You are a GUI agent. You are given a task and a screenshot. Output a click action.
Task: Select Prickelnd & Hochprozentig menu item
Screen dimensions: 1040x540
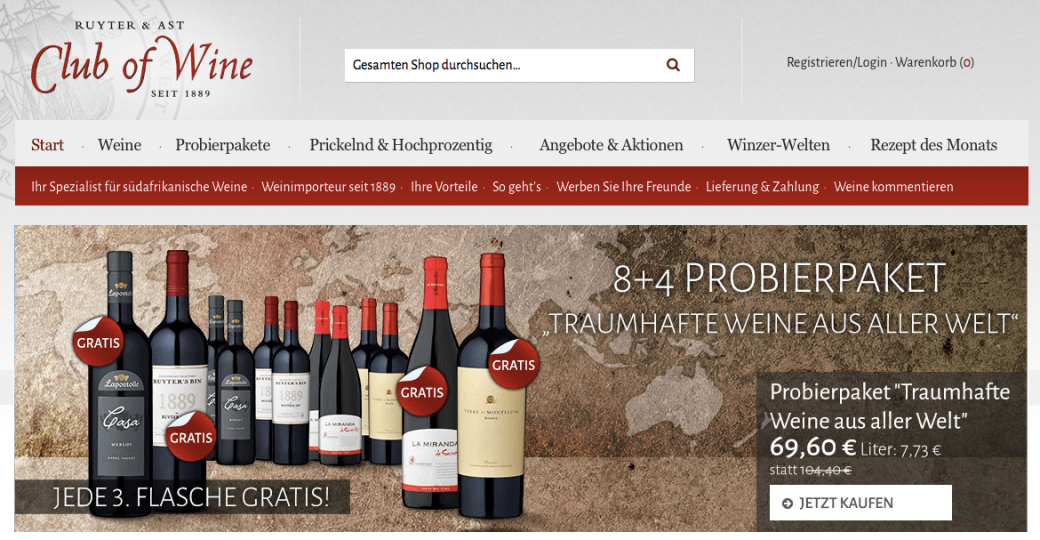(x=401, y=145)
